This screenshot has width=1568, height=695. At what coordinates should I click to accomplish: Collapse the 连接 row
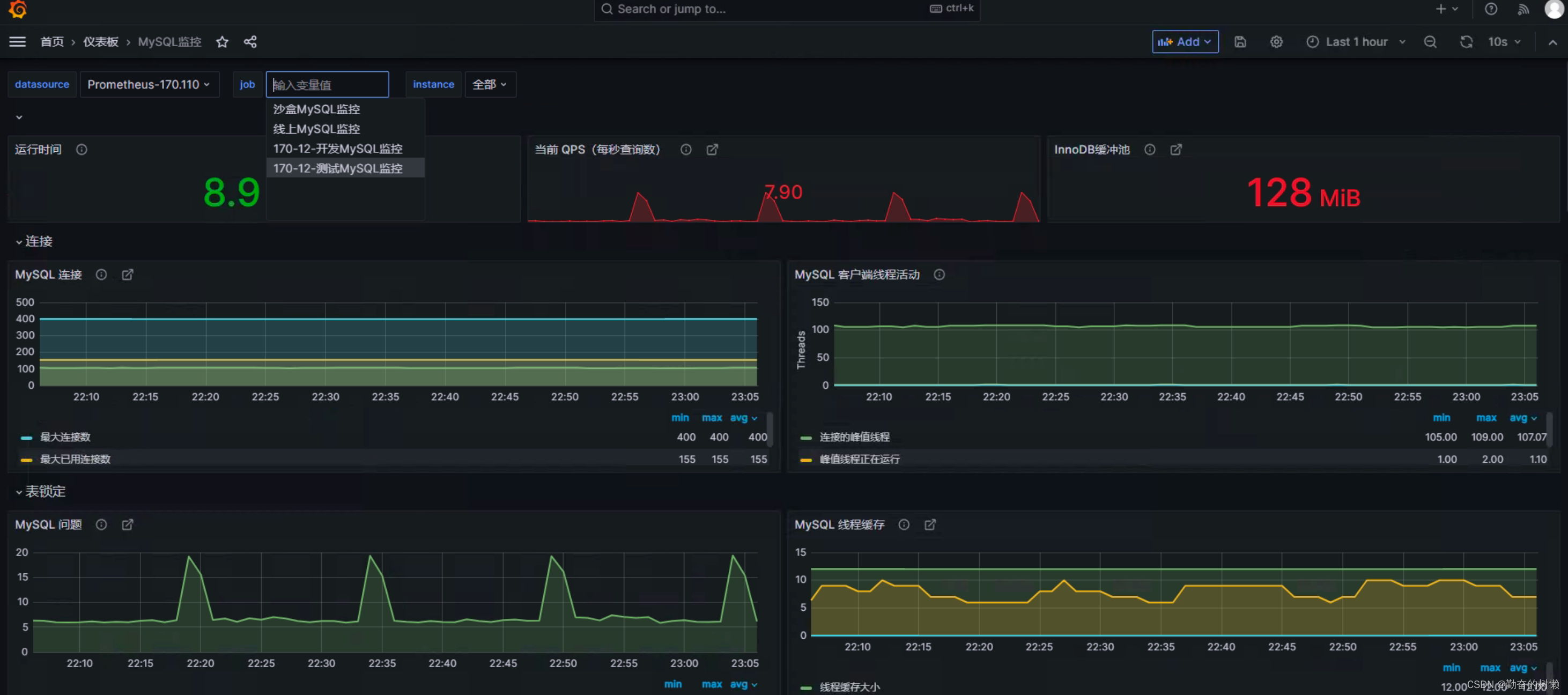pos(34,242)
